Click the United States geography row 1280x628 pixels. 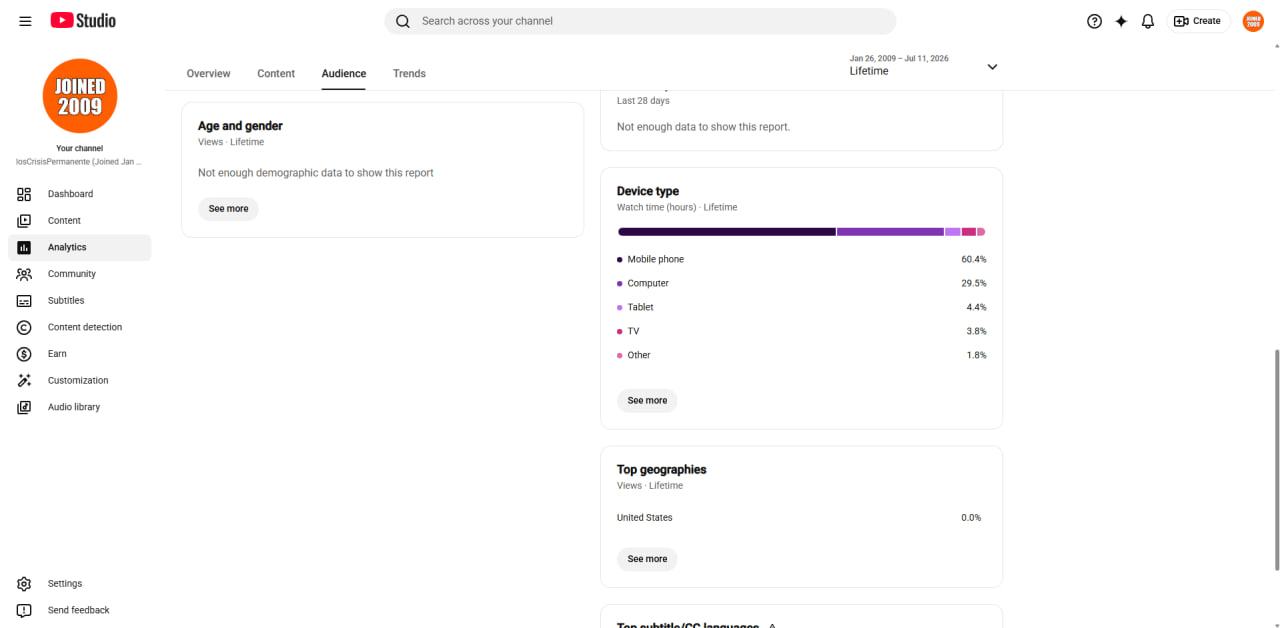click(x=800, y=518)
